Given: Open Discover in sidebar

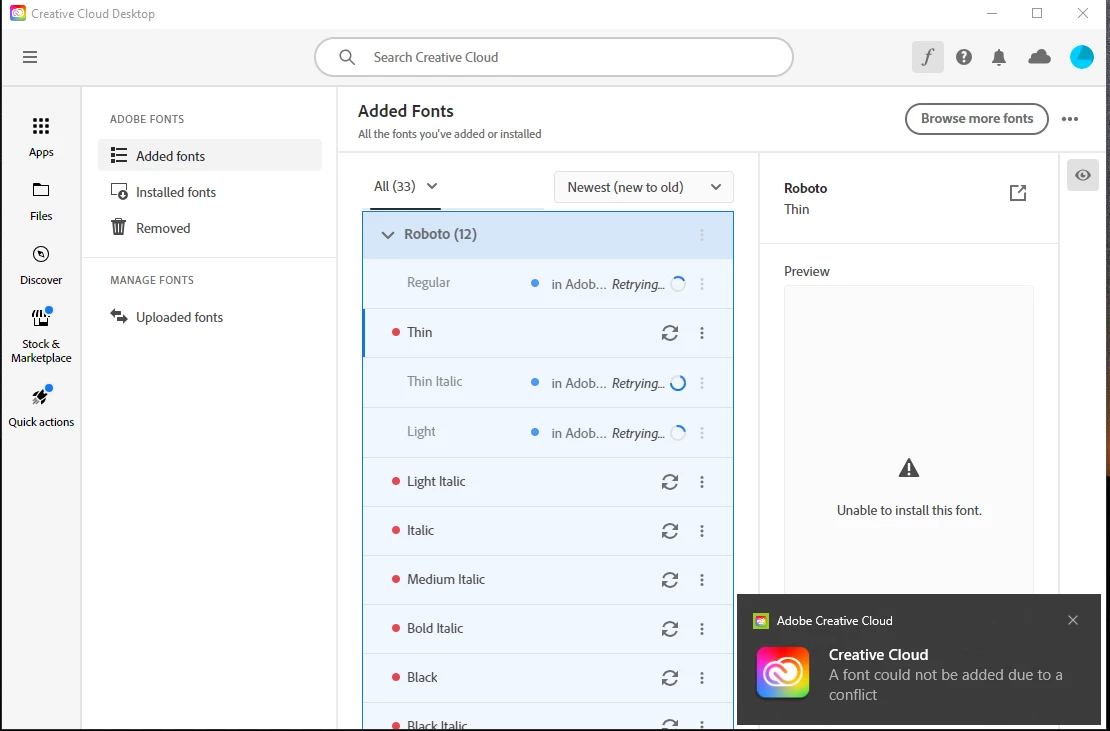Looking at the screenshot, I should (41, 265).
